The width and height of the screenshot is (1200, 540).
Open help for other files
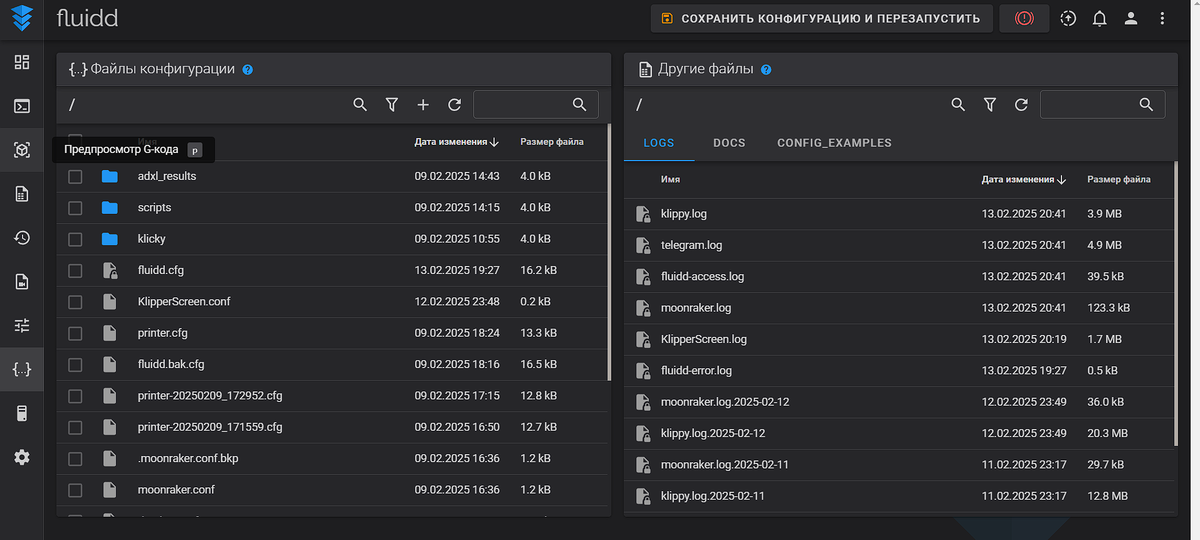click(x=766, y=70)
